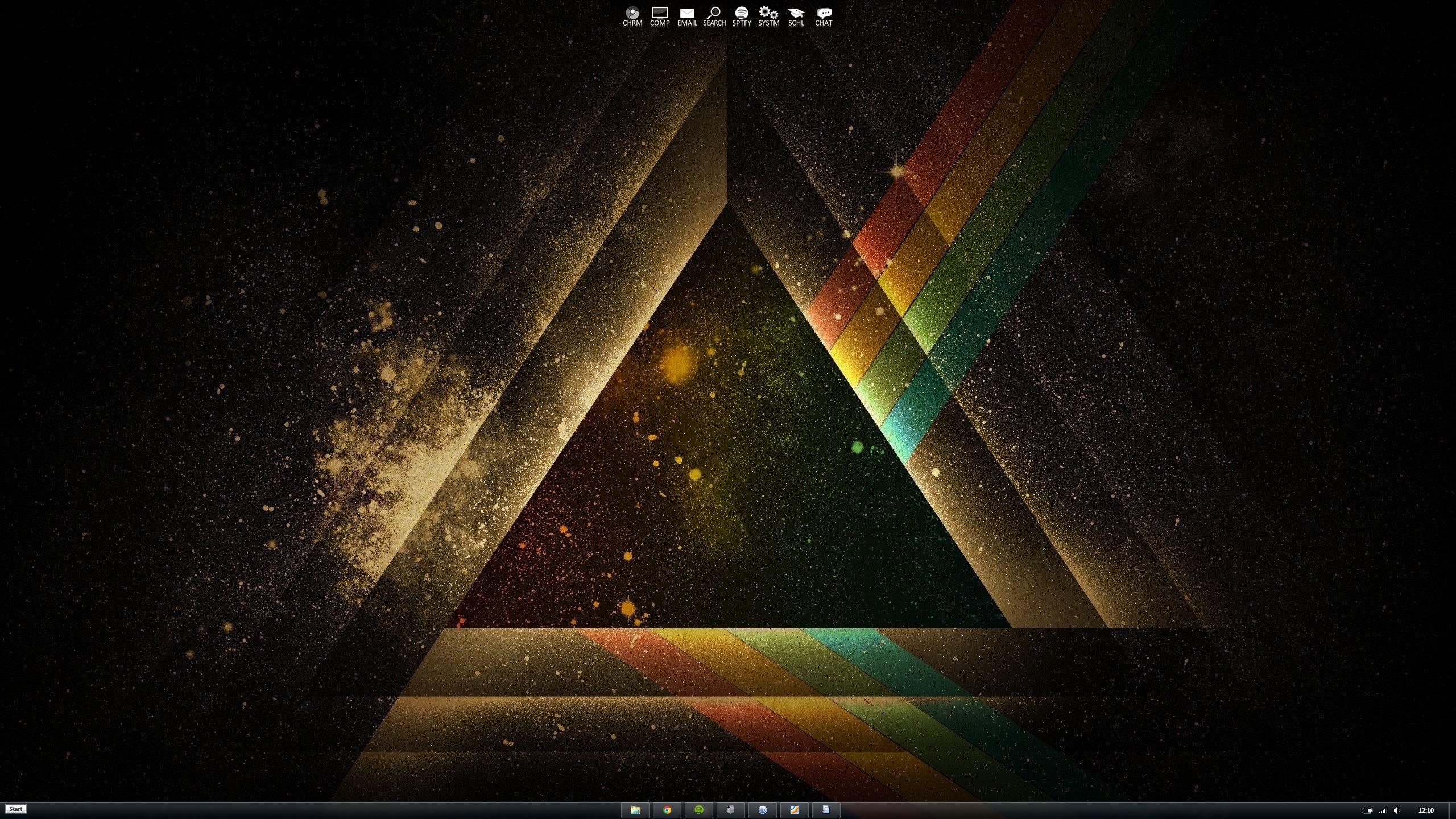1456x819 pixels.
Task: Toggle the switch in the system tray
Action: click(1367, 810)
